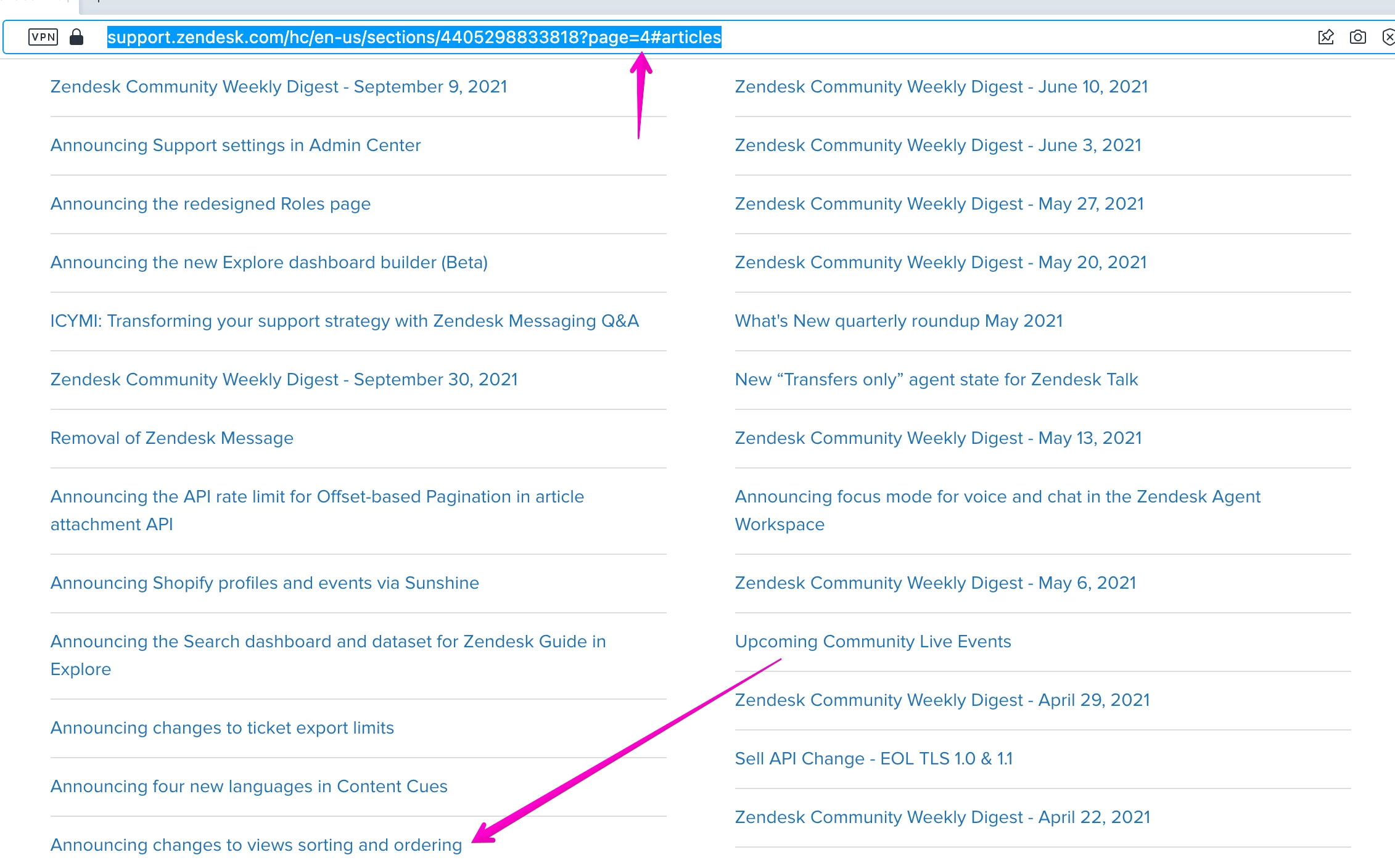Click the padlock site security icon
The image size is (1395, 868).
tap(76, 37)
